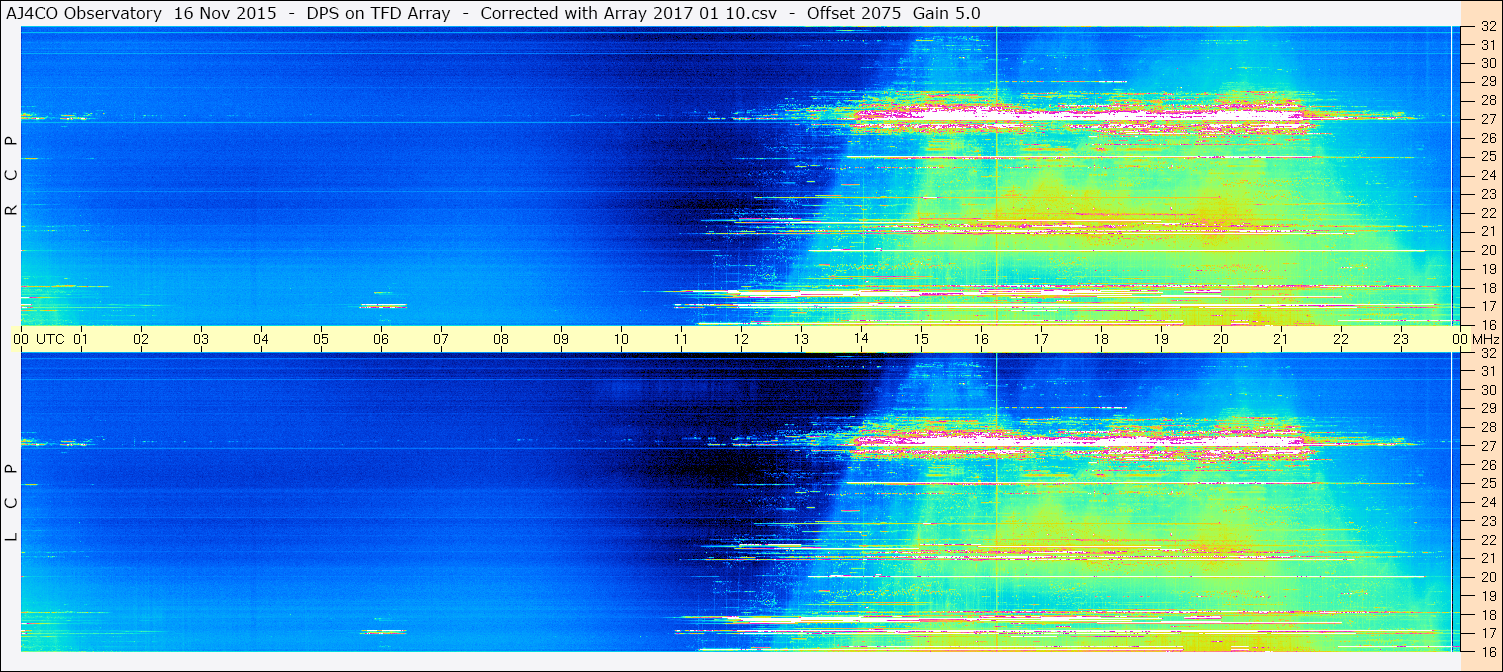Click "Corrected with Array 2017 01 10.csv" text
Image resolution: width=1503 pixels, height=672 pixels.
point(629,13)
